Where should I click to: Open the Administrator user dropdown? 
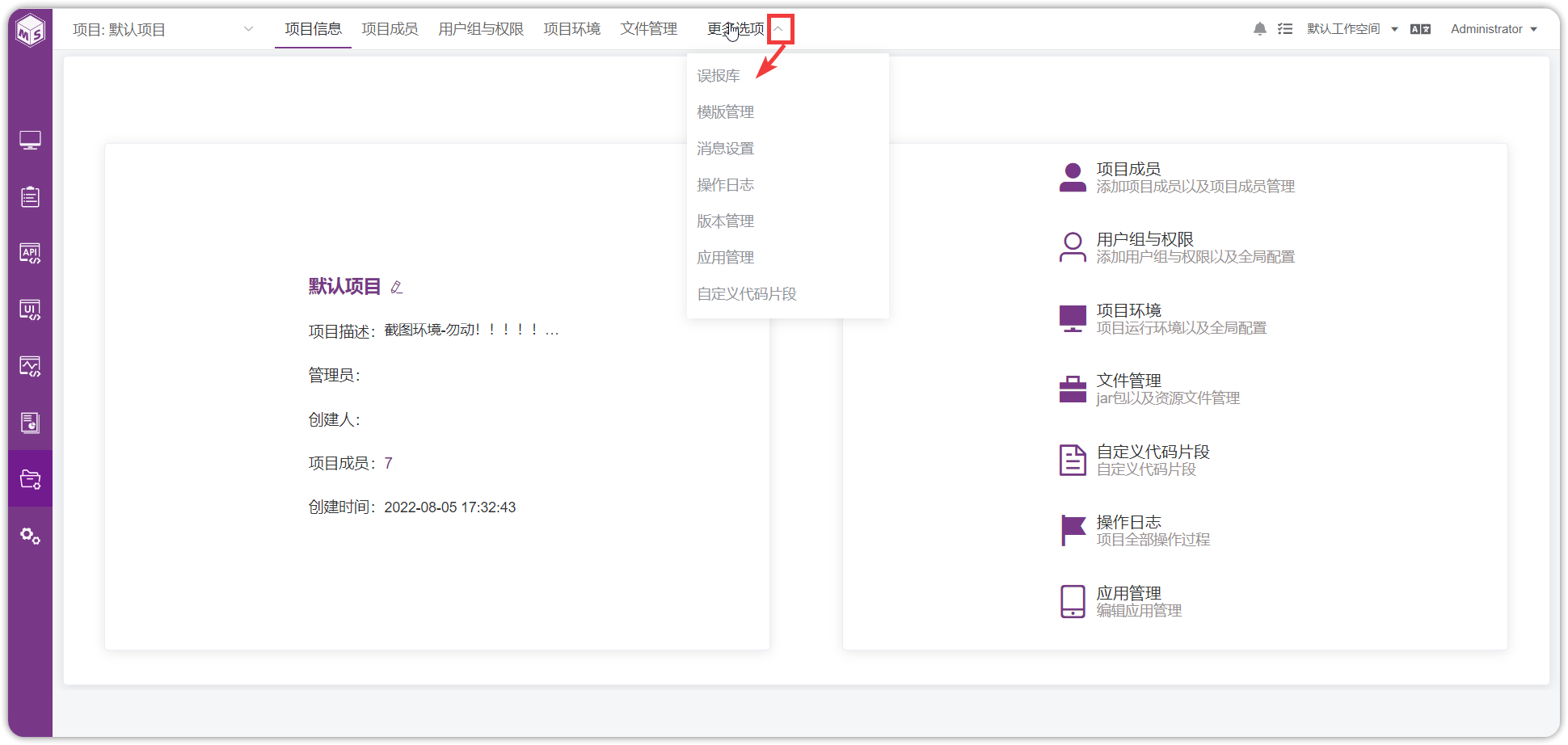pyautogui.click(x=1494, y=29)
